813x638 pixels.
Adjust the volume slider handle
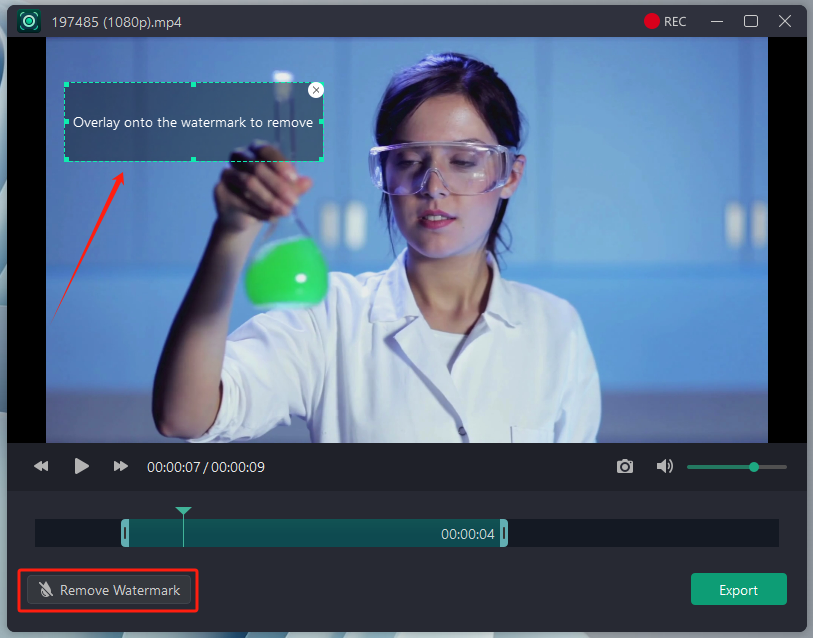click(x=754, y=467)
